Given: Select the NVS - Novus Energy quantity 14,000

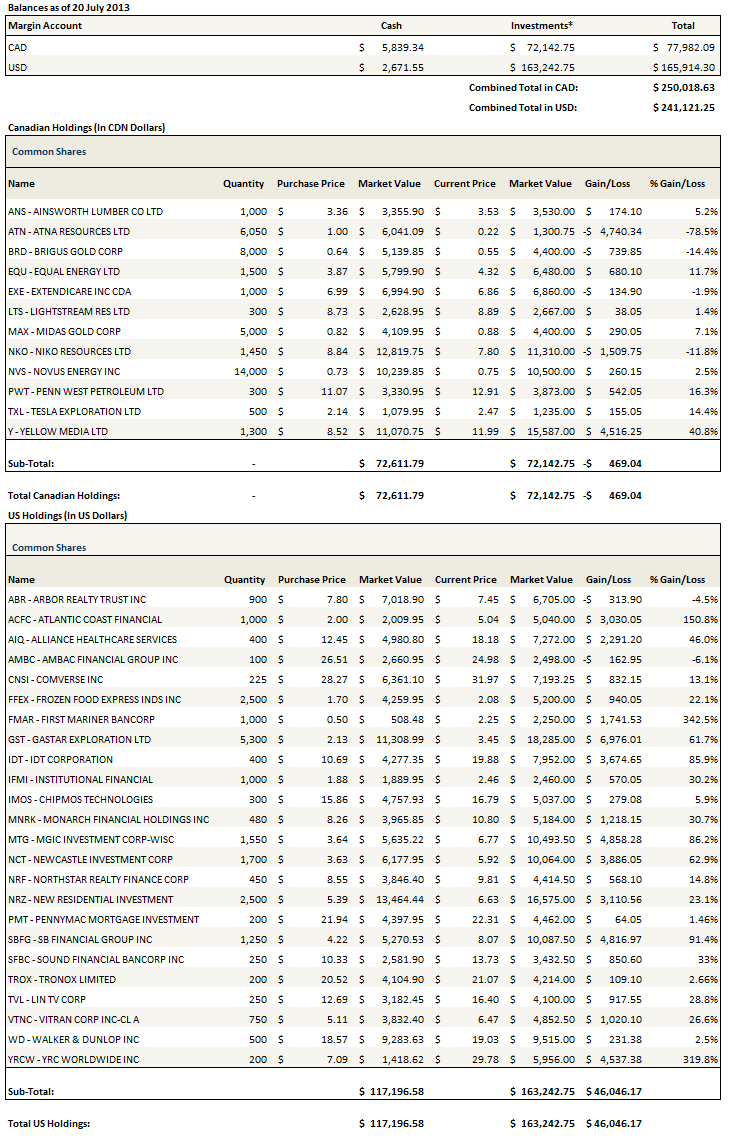Looking at the screenshot, I should tap(248, 372).
